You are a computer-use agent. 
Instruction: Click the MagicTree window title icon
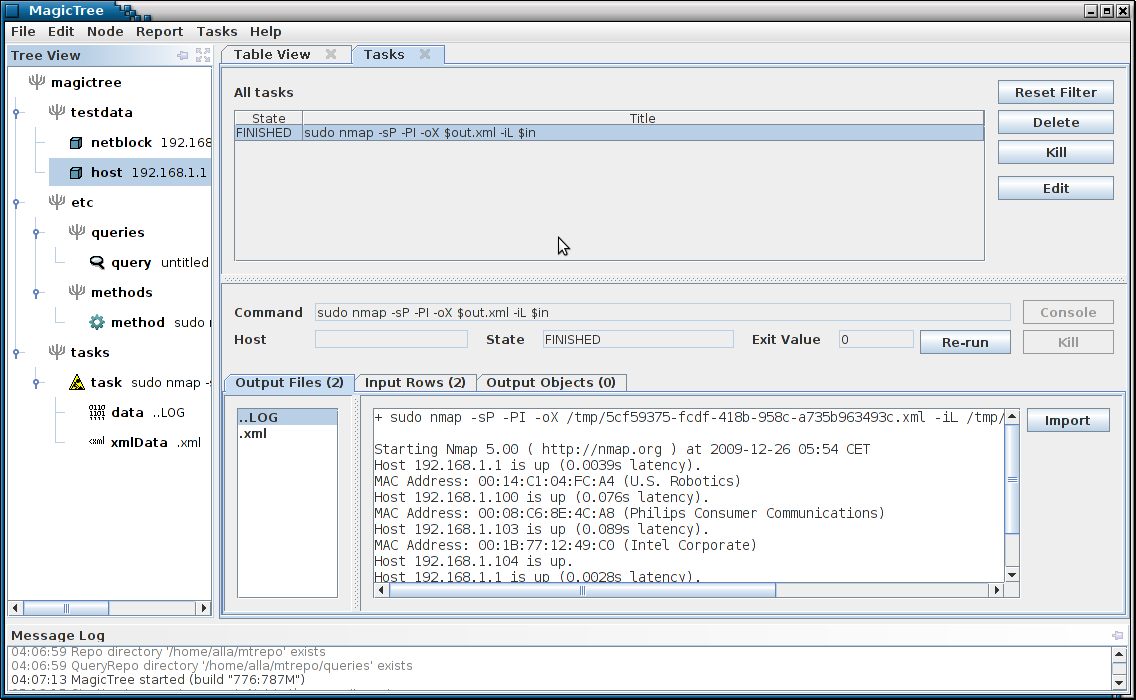coord(12,11)
